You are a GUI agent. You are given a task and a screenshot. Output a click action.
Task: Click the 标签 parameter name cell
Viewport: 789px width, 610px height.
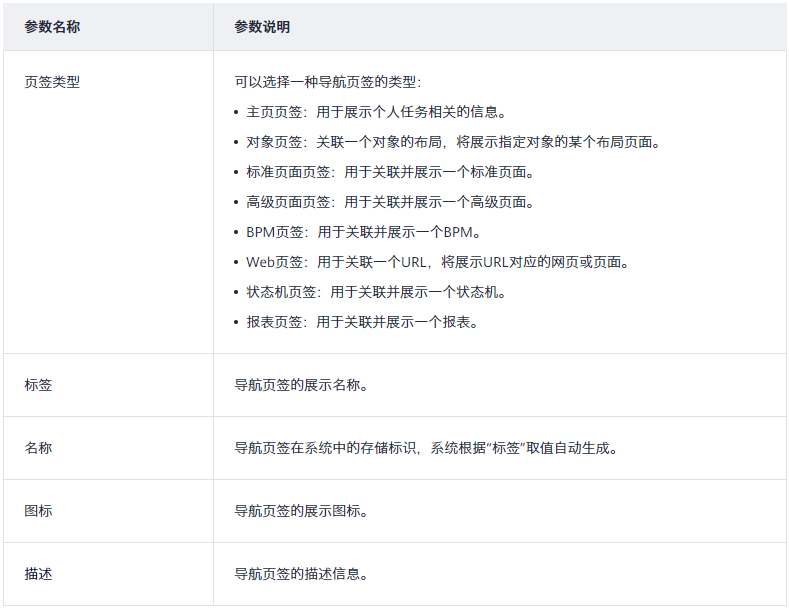(x=38, y=384)
